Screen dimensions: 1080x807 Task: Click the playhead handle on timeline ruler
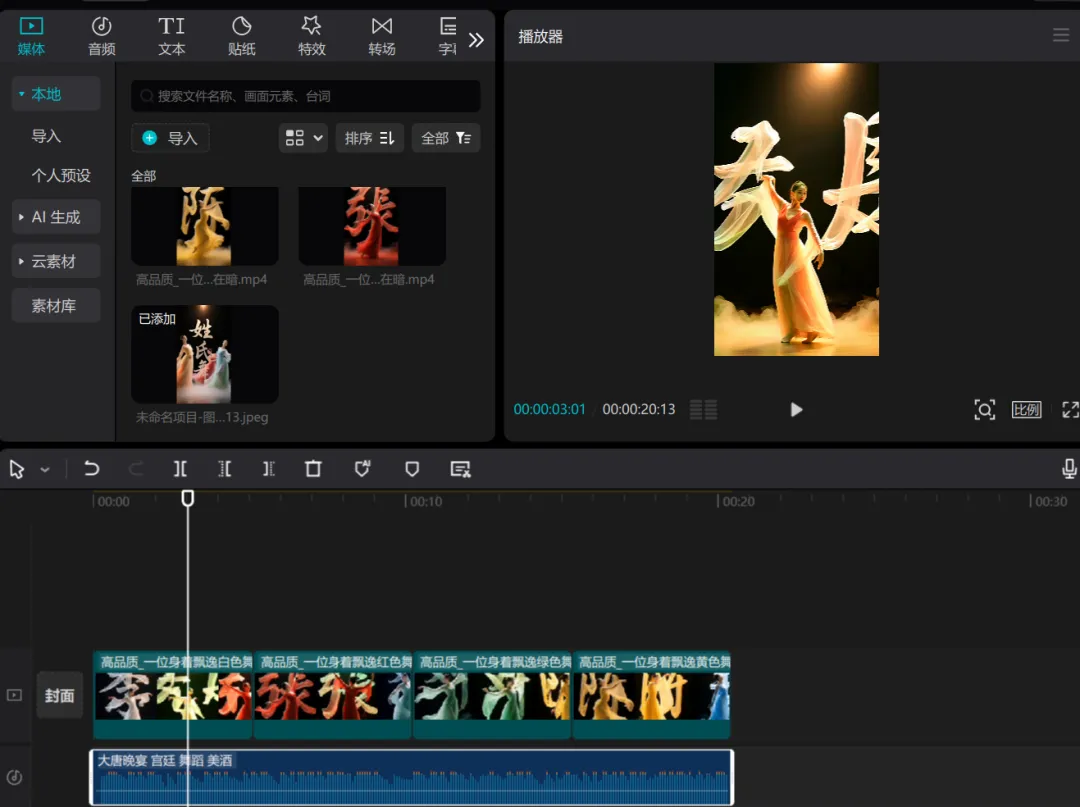coord(187,498)
